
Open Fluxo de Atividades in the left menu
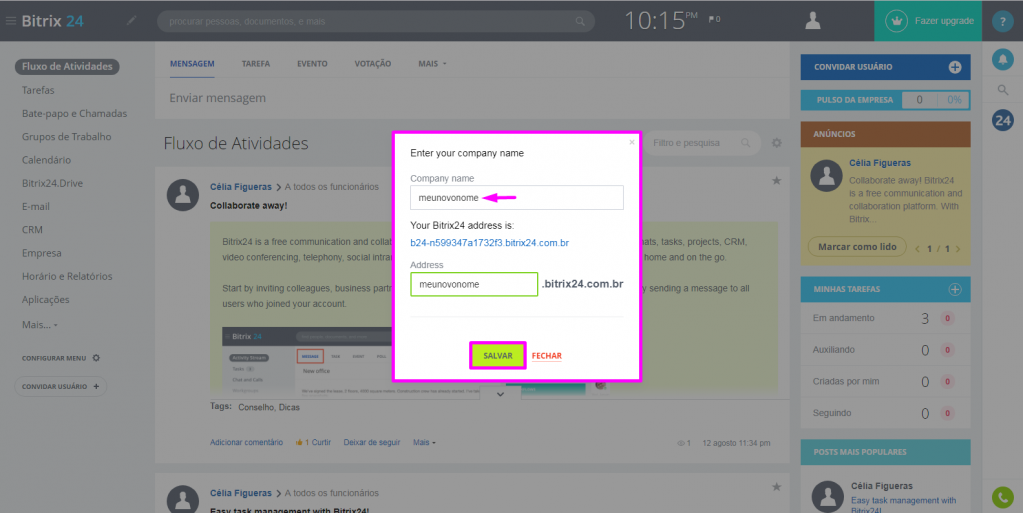67,67
